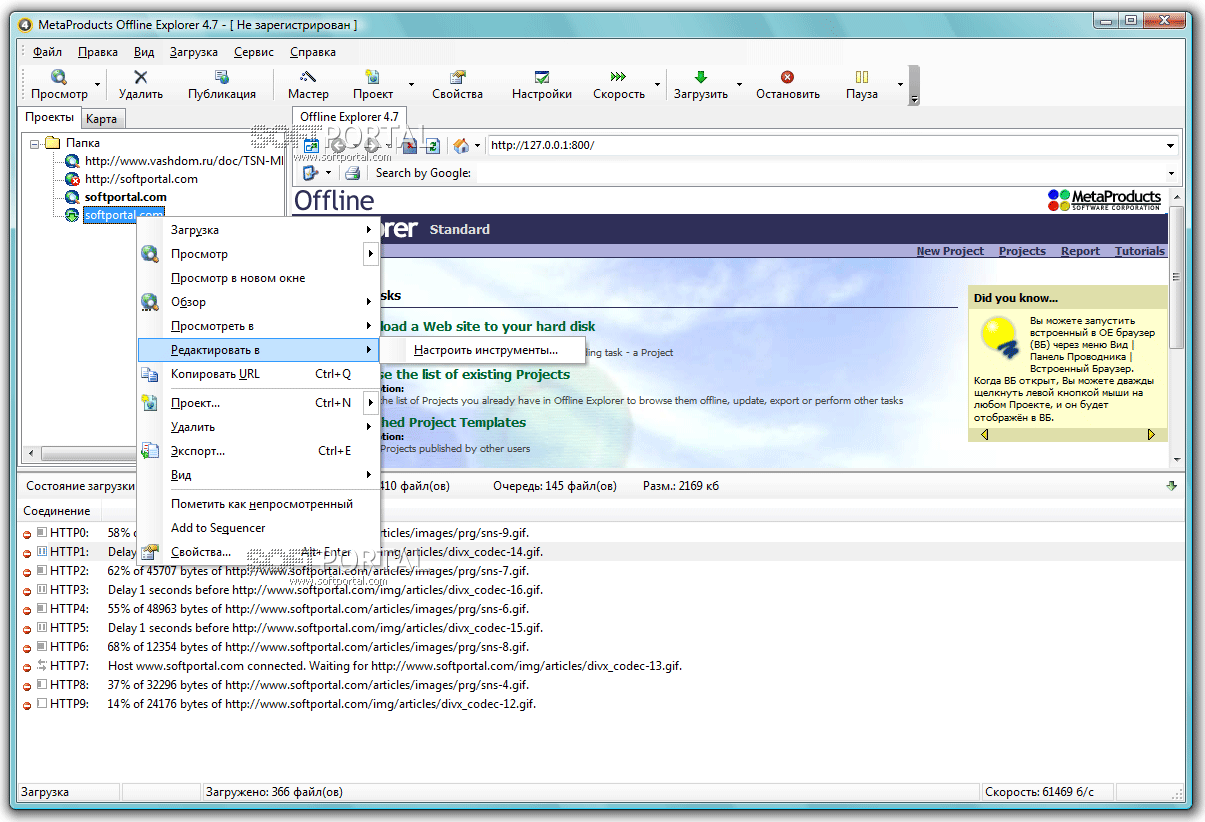Open dropdown next to page edit icon
This screenshot has height=822, width=1205.
coord(328,173)
